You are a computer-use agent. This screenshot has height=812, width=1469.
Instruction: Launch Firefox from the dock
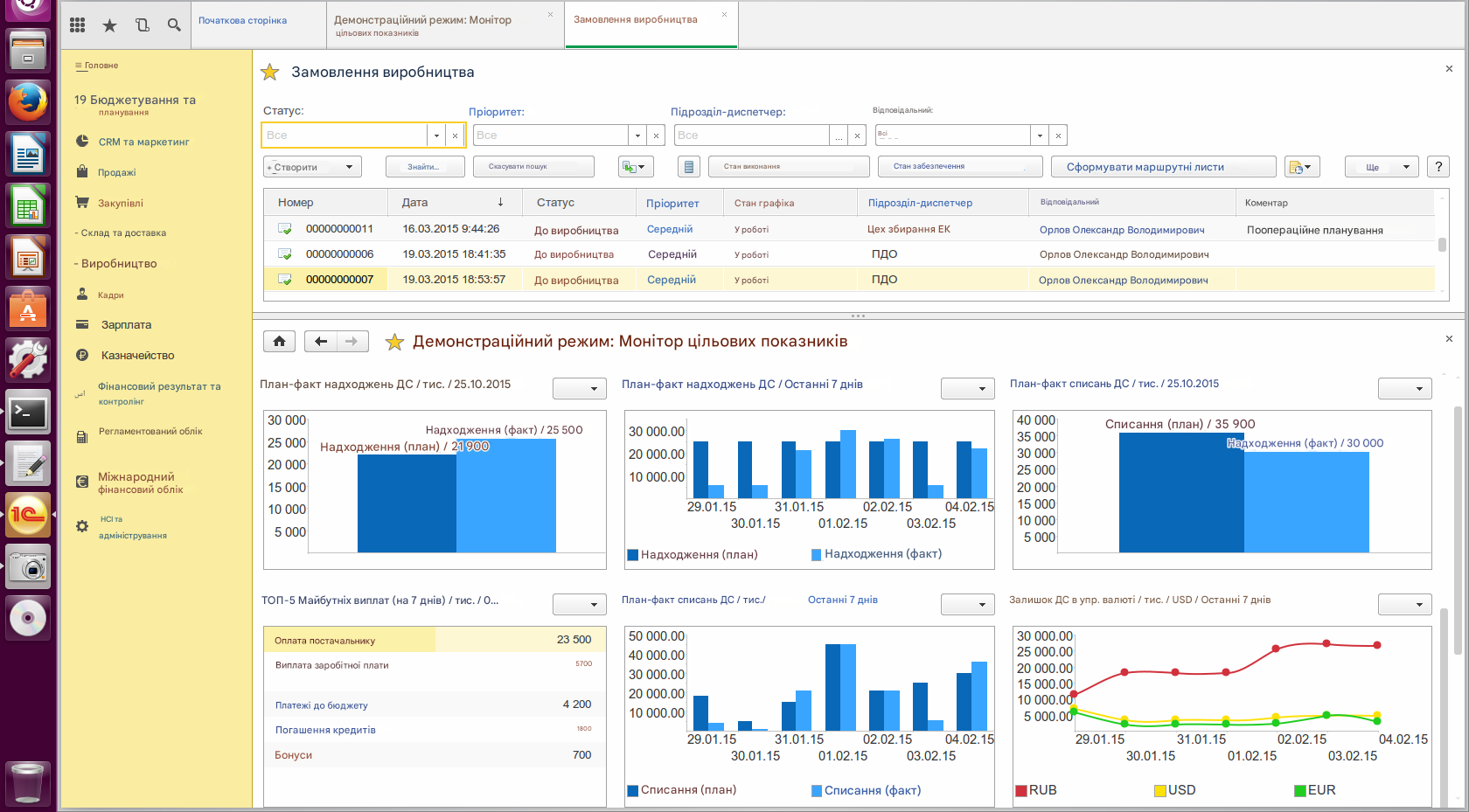28,102
